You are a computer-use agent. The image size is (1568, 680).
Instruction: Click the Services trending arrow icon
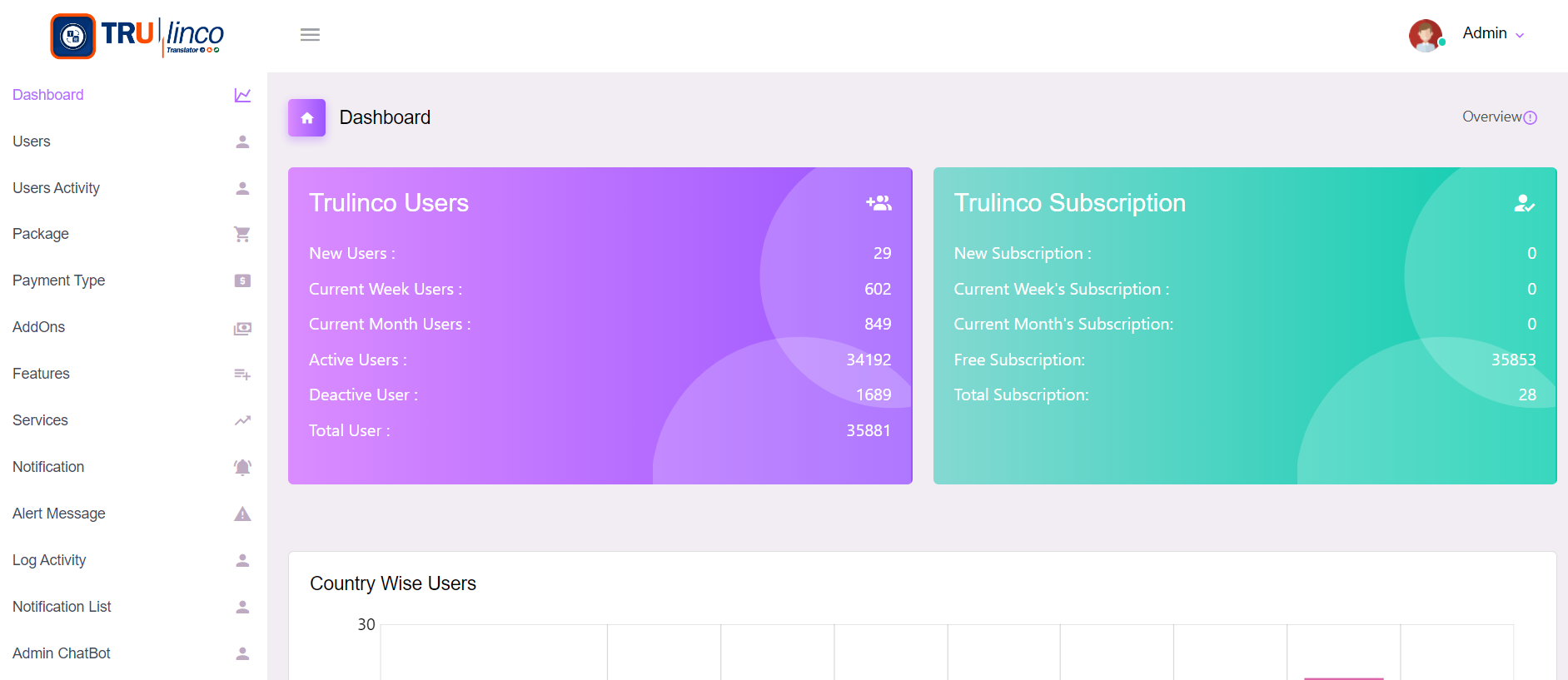pos(242,421)
